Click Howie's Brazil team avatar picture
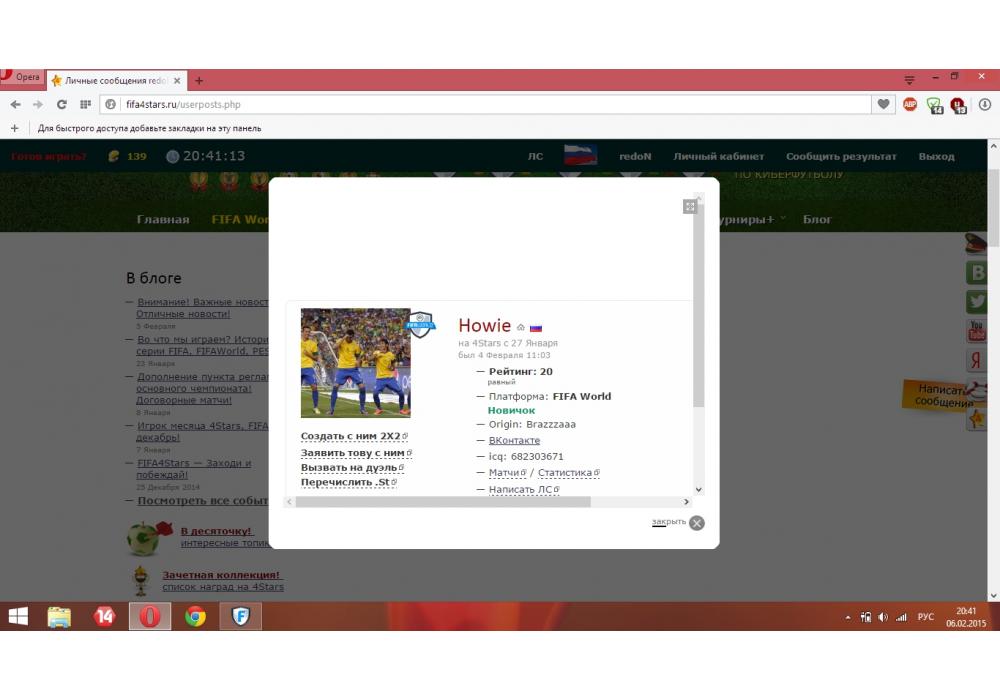Screen dimensions: 1000x700 click(x=355, y=362)
